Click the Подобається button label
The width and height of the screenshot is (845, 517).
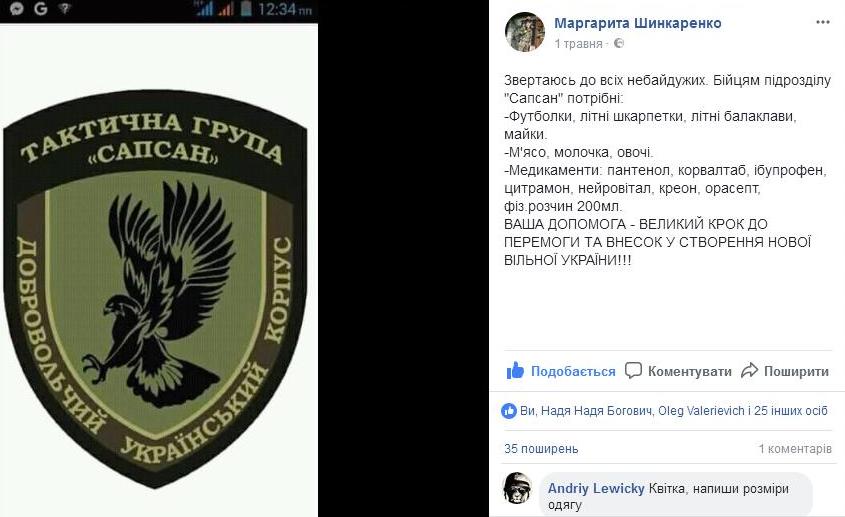[573, 371]
